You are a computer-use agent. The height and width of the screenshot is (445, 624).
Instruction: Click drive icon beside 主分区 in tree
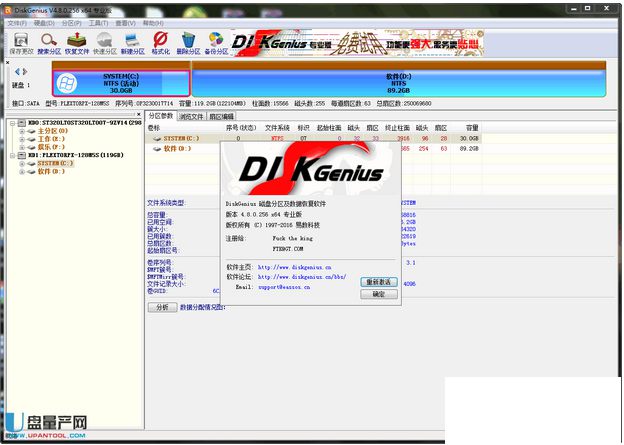tap(31, 131)
